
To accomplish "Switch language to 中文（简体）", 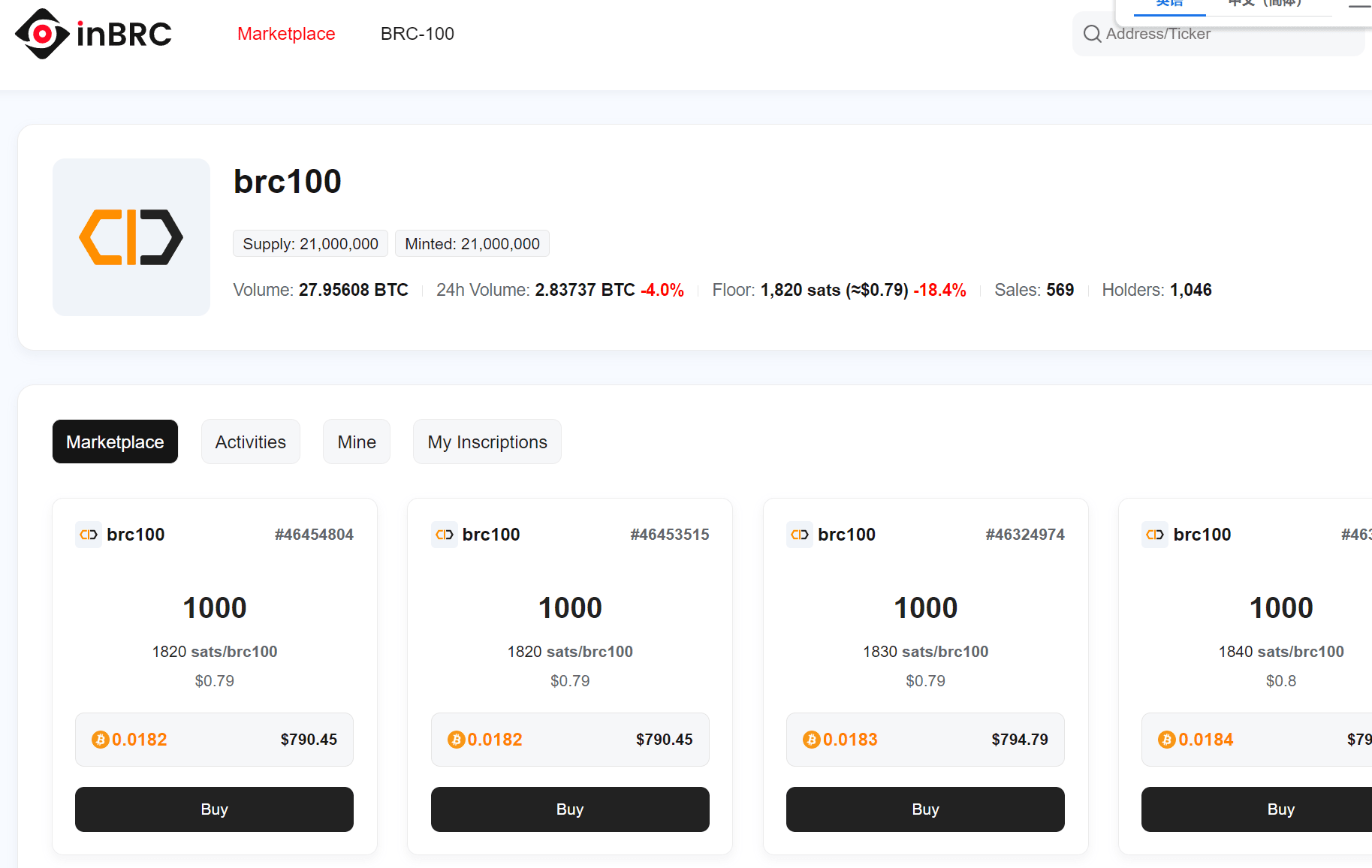I will 1265,4.
